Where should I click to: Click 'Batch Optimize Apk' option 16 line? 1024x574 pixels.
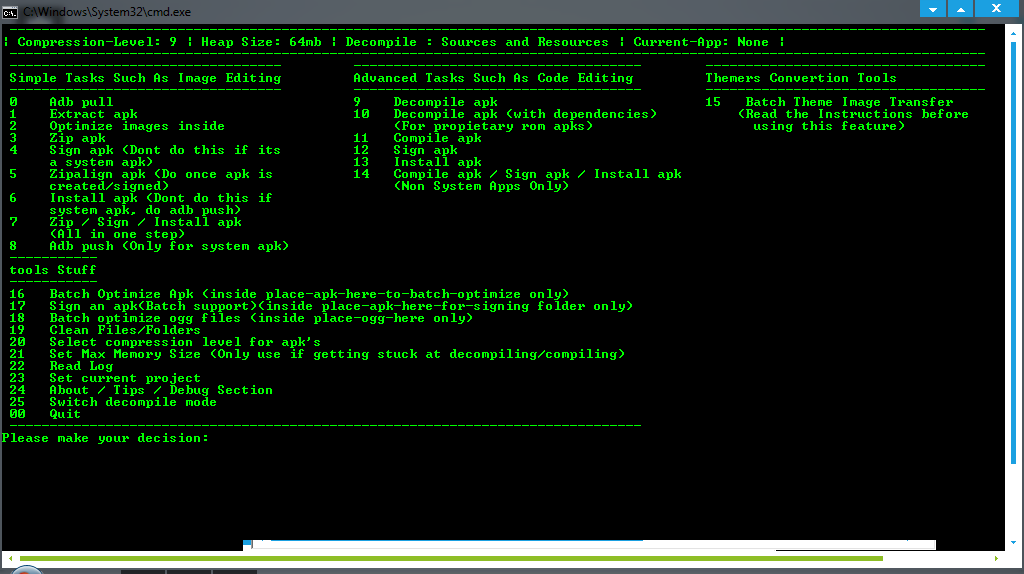click(309, 294)
